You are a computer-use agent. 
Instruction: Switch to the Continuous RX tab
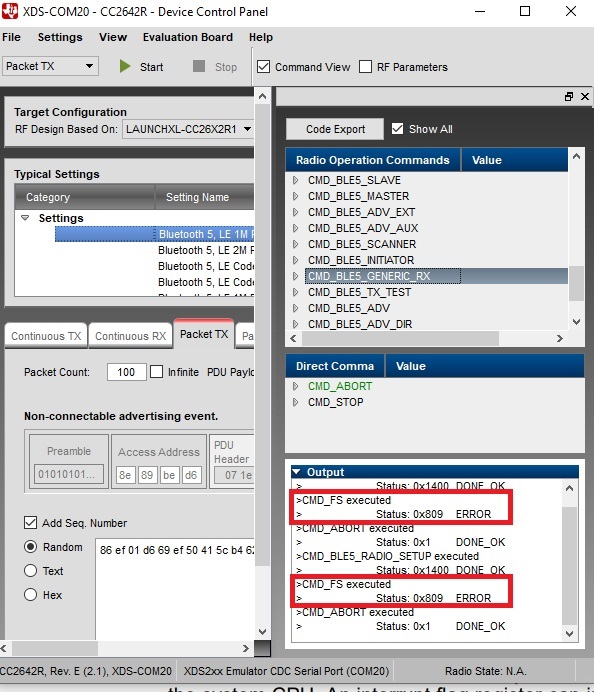pyautogui.click(x=130, y=336)
